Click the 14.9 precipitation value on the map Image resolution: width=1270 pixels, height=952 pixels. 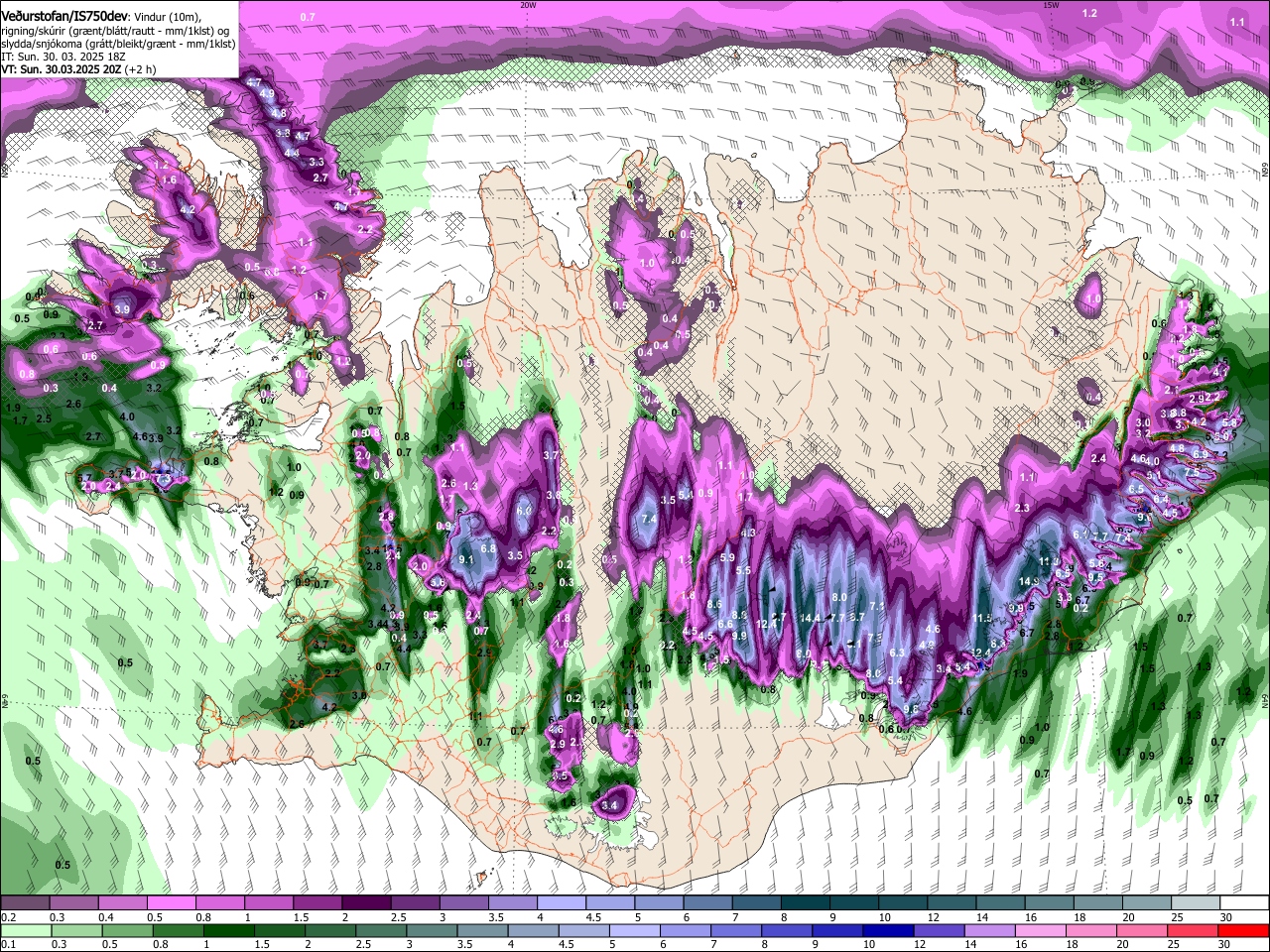(x=1028, y=581)
